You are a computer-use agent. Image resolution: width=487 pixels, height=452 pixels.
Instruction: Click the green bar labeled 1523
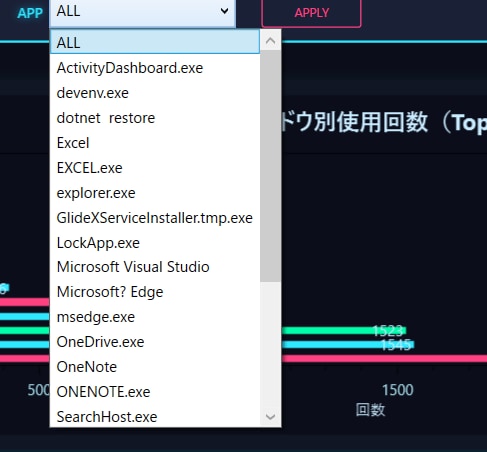344,330
